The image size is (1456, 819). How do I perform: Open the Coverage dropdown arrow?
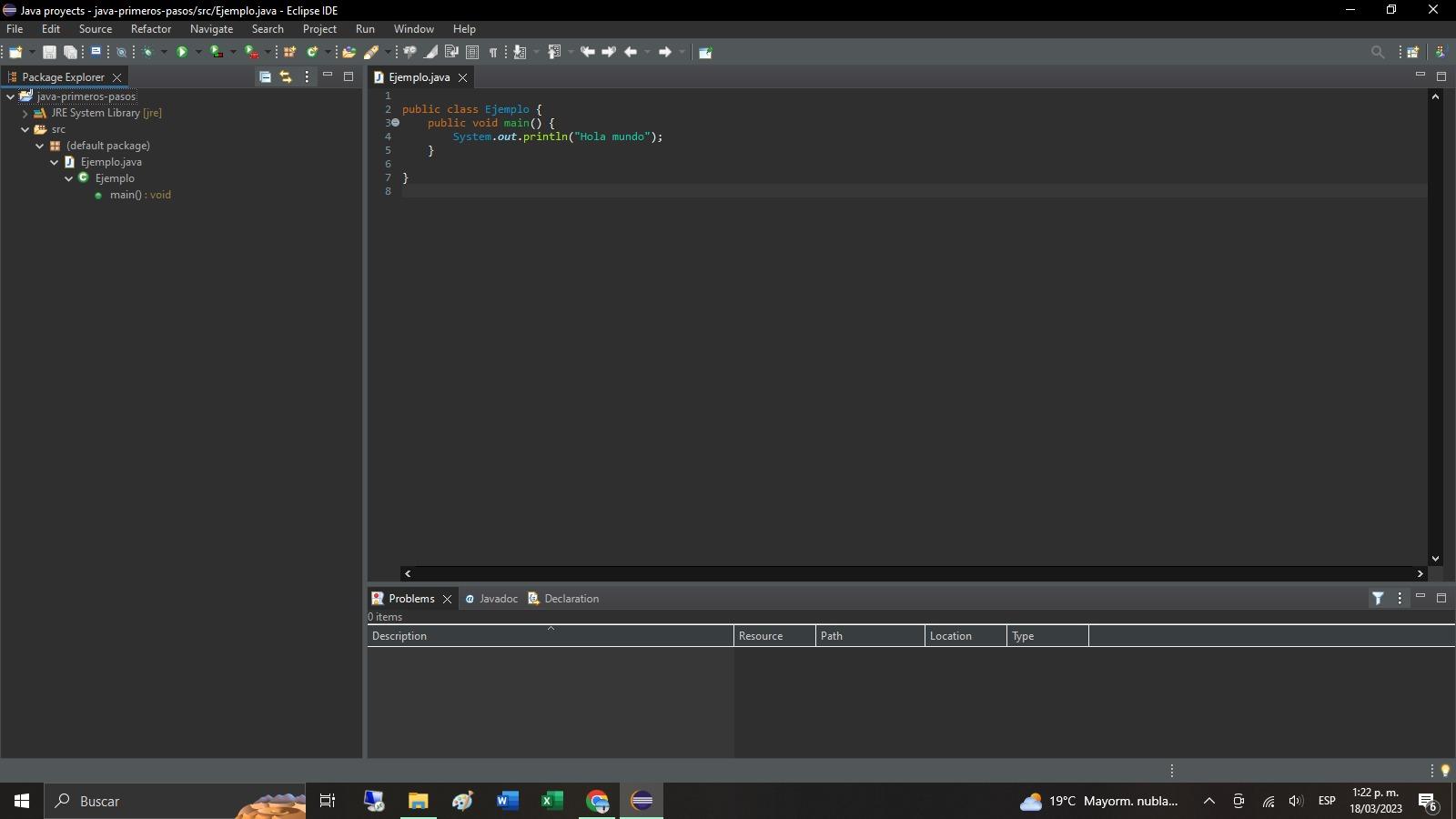(233, 52)
